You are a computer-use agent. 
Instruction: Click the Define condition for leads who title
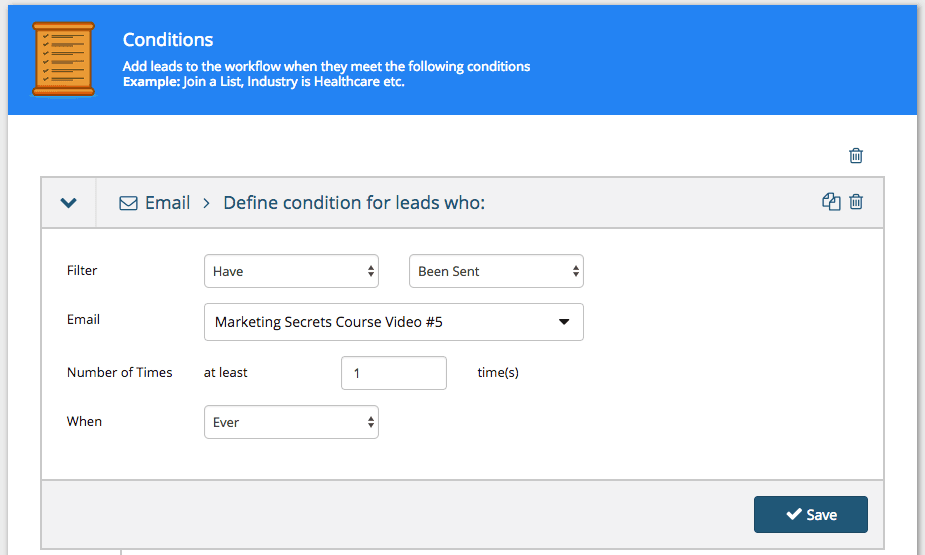point(354,203)
